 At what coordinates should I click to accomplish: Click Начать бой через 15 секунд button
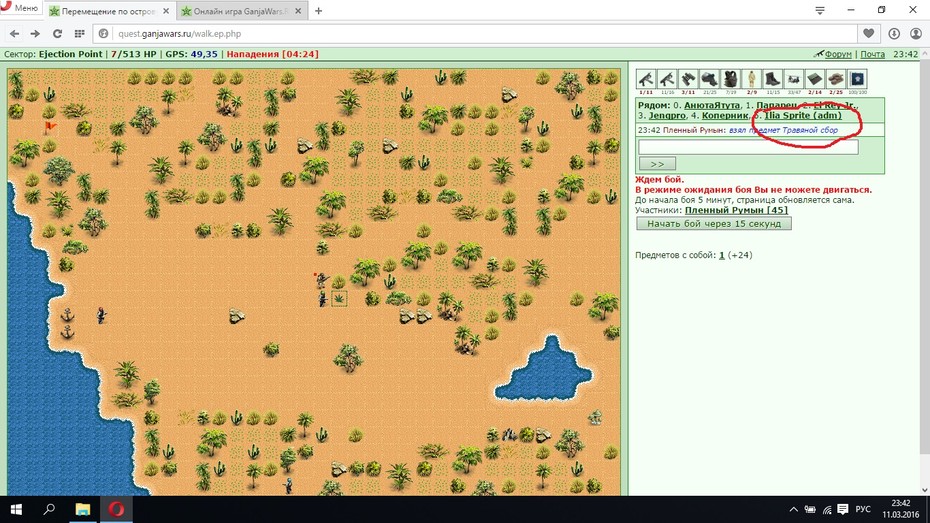714,224
